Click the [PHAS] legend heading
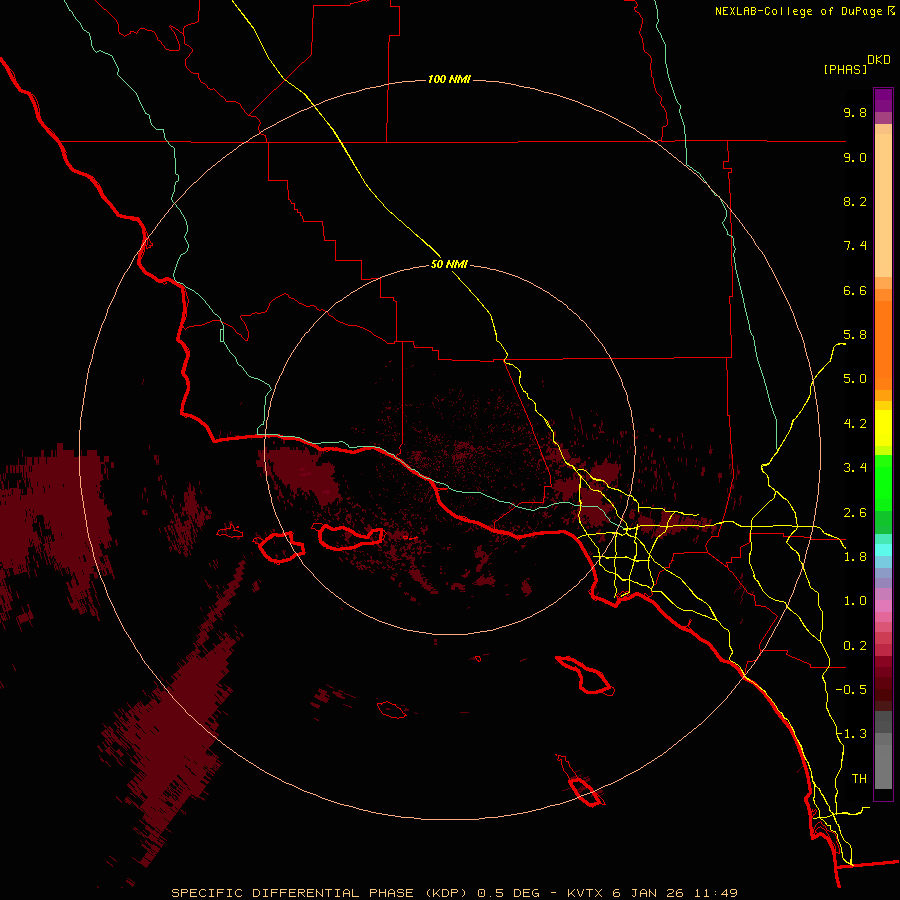Viewport: 900px width, 900px height. click(x=845, y=69)
